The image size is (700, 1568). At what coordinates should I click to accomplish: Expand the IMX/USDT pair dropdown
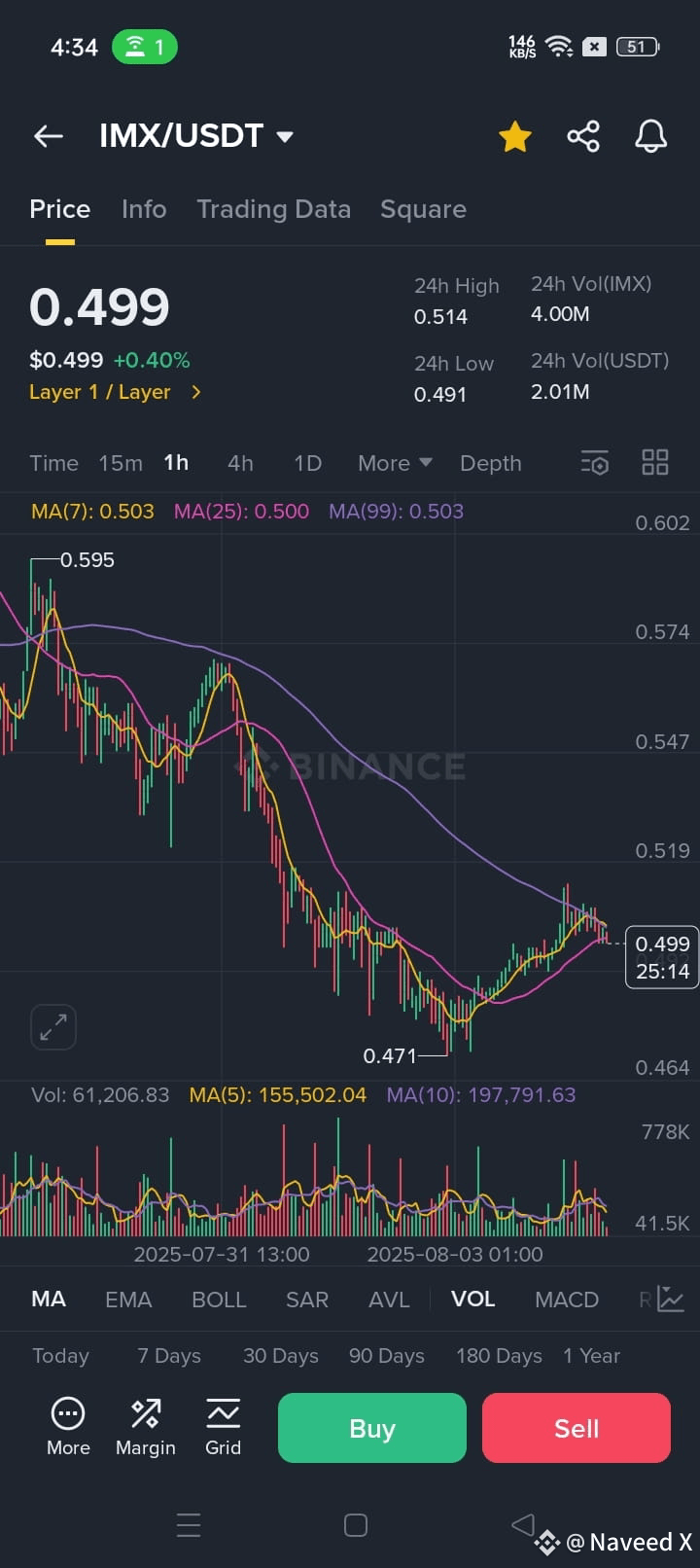point(285,137)
